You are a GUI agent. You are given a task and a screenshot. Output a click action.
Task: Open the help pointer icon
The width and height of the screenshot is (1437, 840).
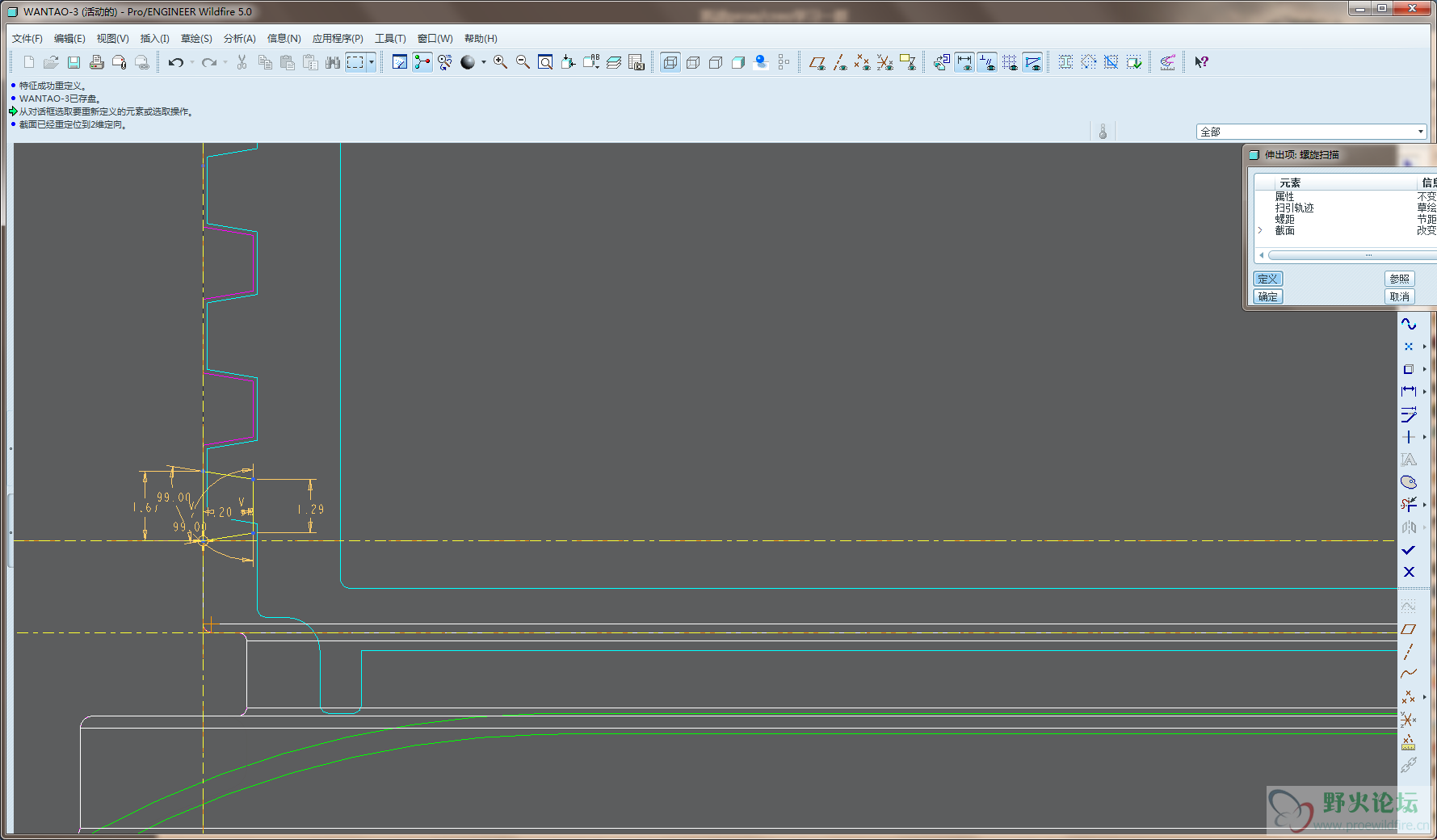(1201, 62)
